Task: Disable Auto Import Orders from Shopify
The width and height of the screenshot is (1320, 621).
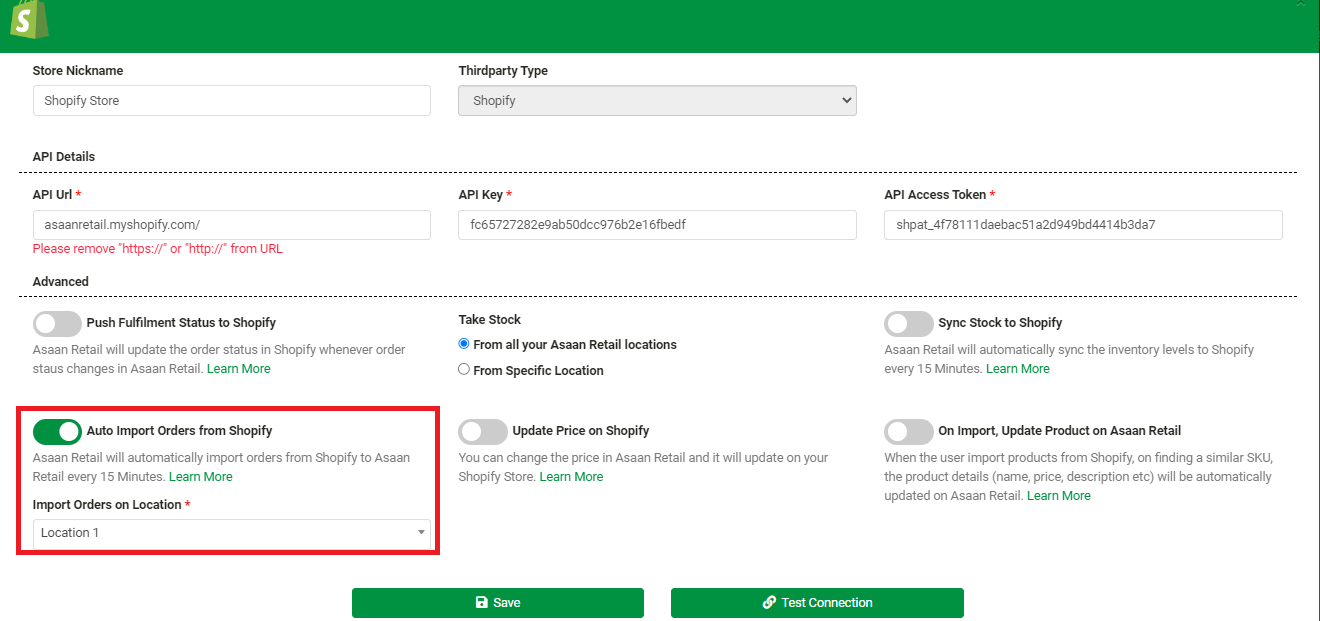Action: 57,431
